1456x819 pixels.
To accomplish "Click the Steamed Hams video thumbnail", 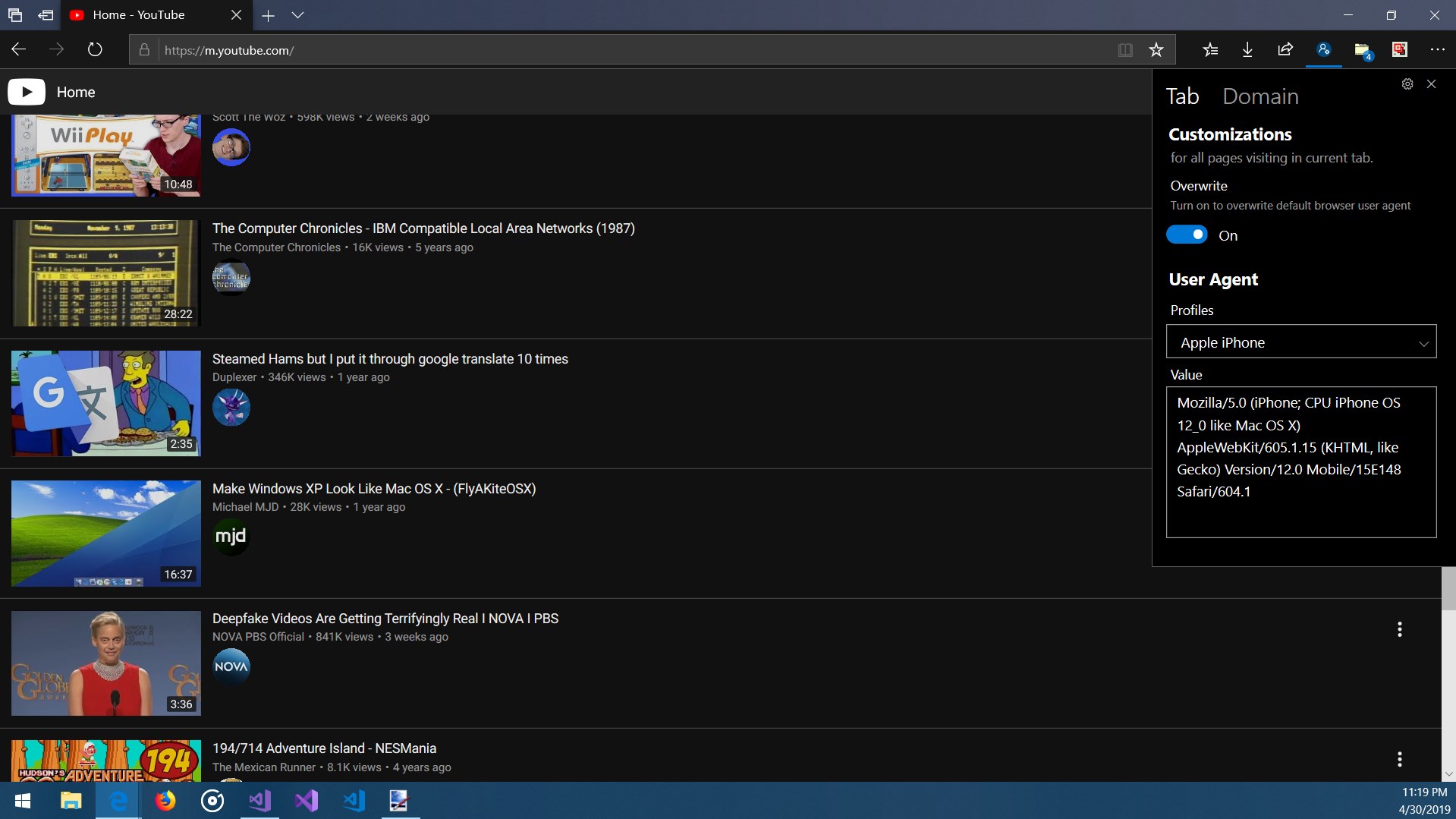I will [106, 403].
